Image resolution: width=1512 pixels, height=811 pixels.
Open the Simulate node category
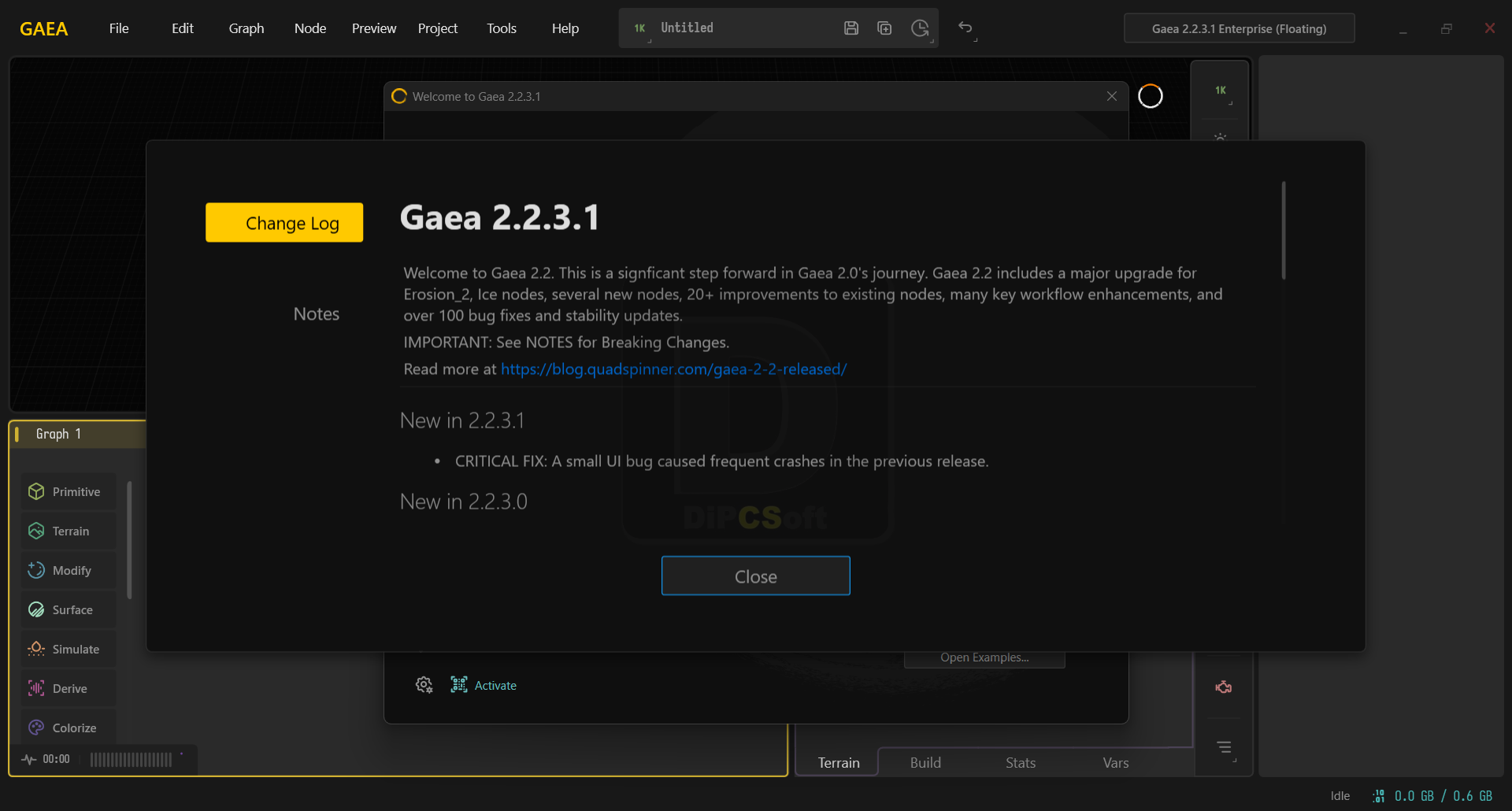[x=69, y=649]
